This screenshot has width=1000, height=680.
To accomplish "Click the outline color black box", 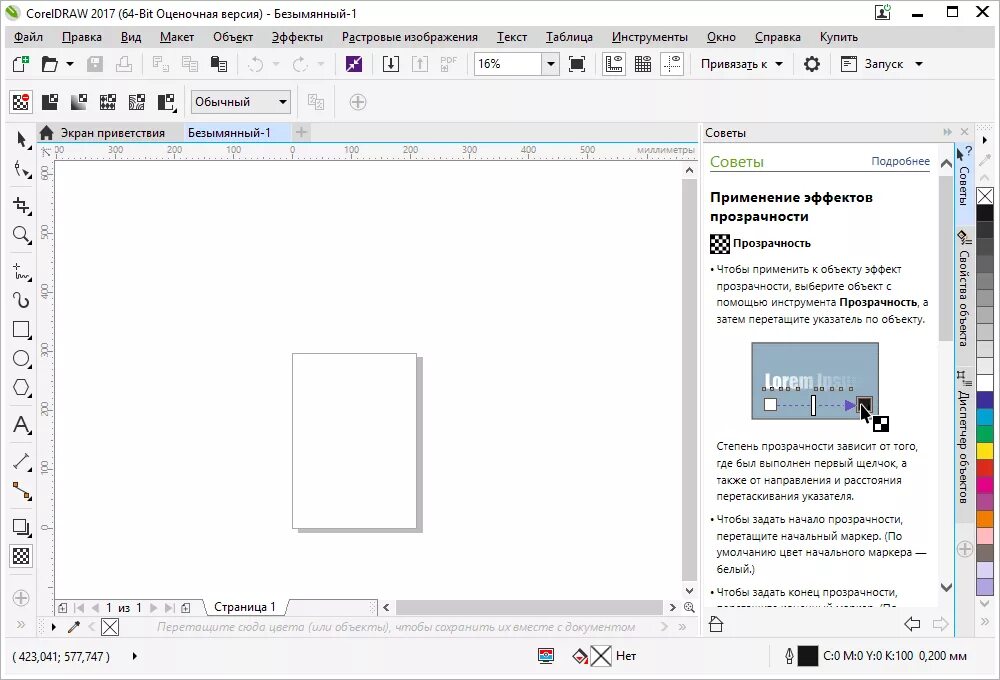I will click(x=807, y=656).
